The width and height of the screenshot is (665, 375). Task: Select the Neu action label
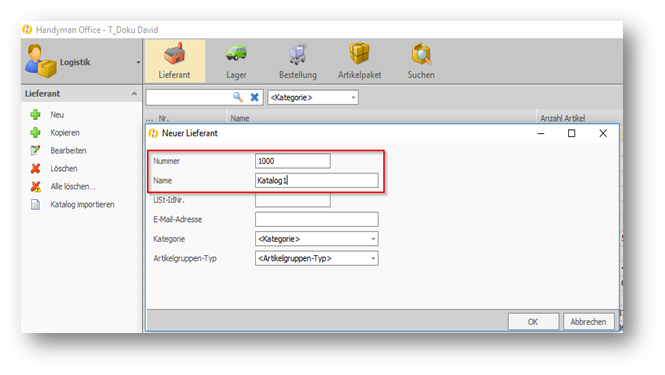click(x=57, y=115)
